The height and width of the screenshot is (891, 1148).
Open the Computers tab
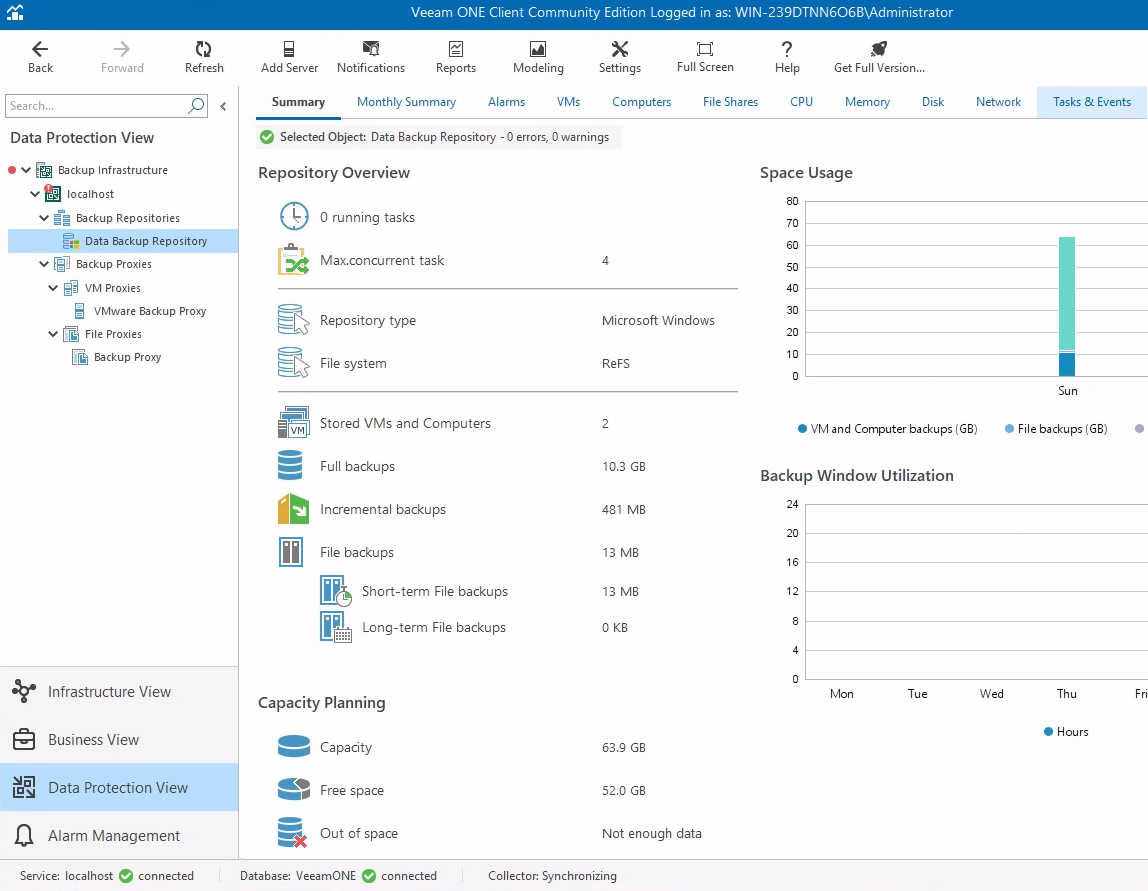point(641,102)
